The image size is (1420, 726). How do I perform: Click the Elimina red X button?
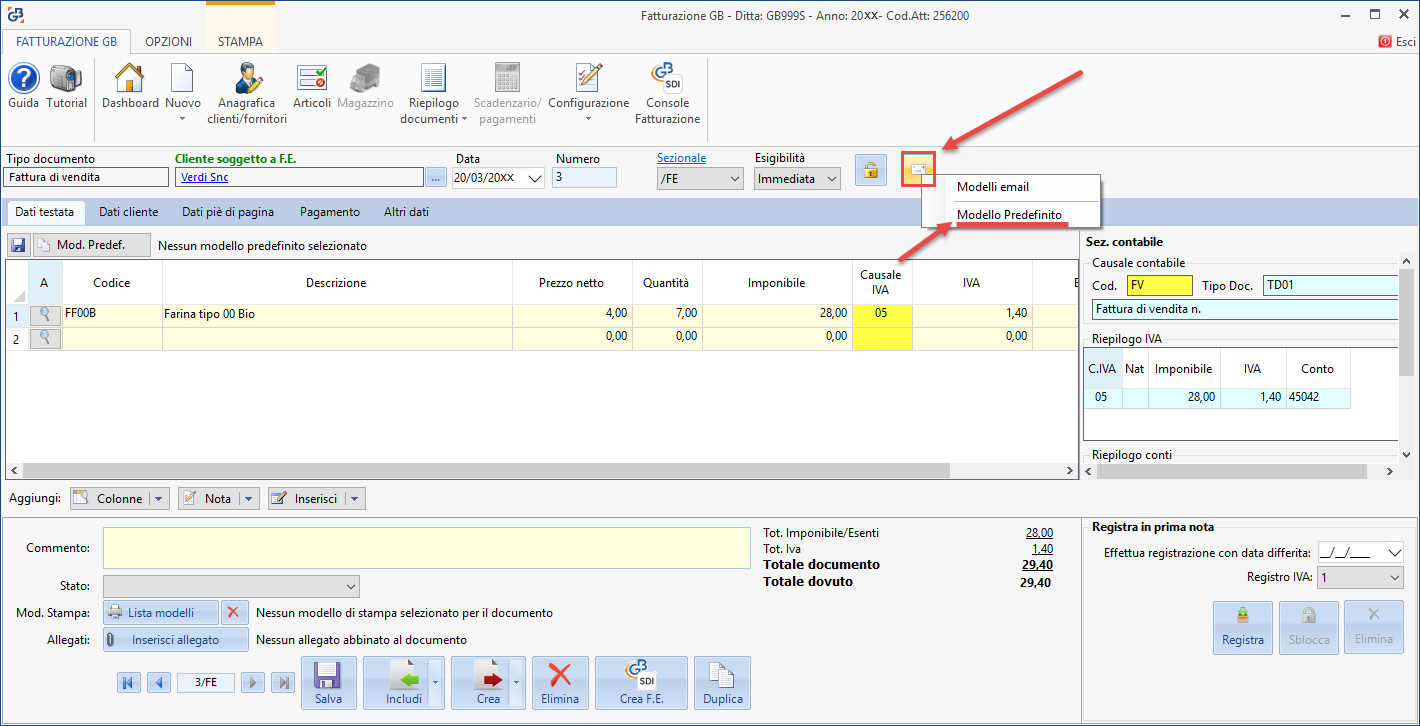560,683
